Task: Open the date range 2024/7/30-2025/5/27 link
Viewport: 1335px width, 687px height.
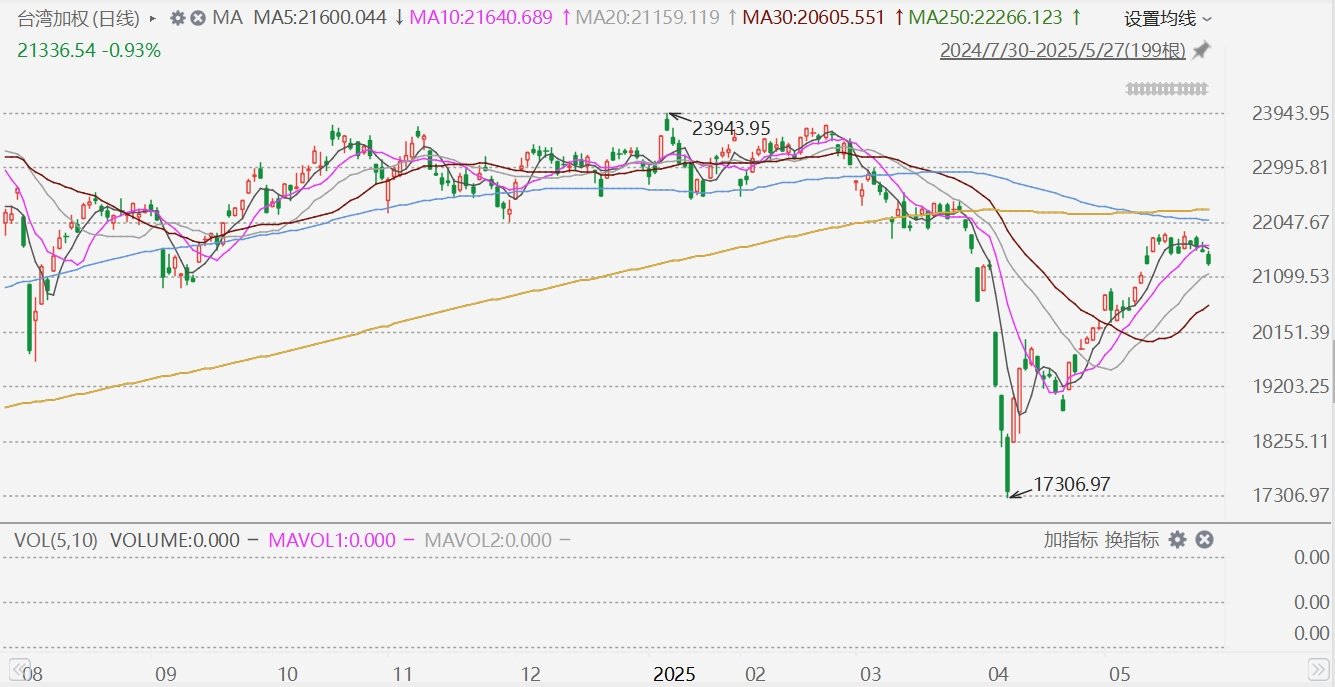Action: 1062,51
